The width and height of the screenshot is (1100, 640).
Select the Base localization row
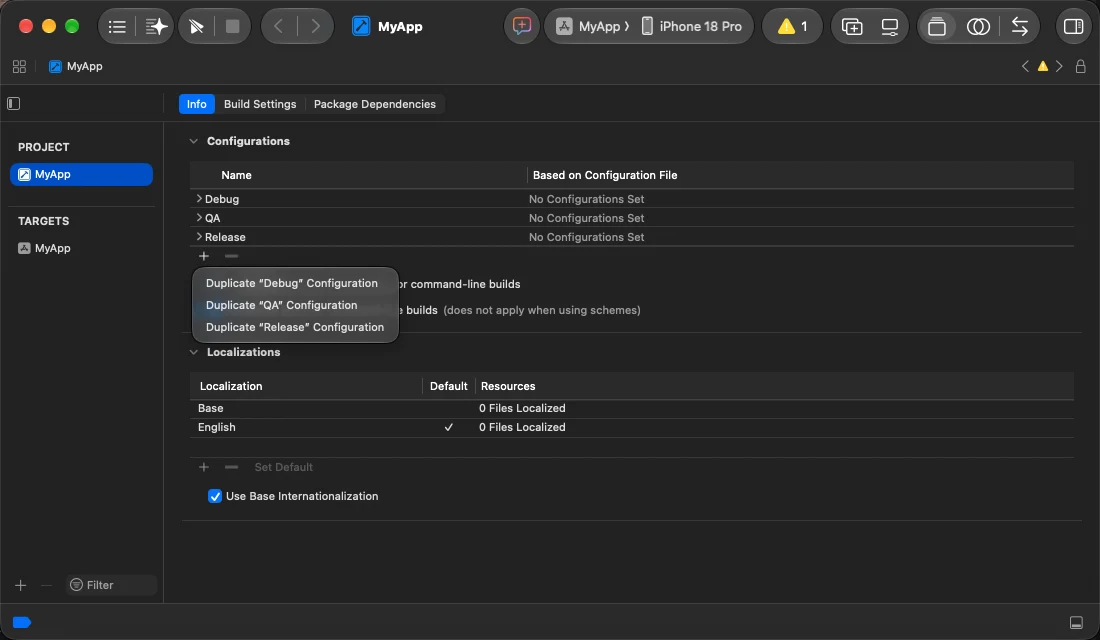[631, 408]
